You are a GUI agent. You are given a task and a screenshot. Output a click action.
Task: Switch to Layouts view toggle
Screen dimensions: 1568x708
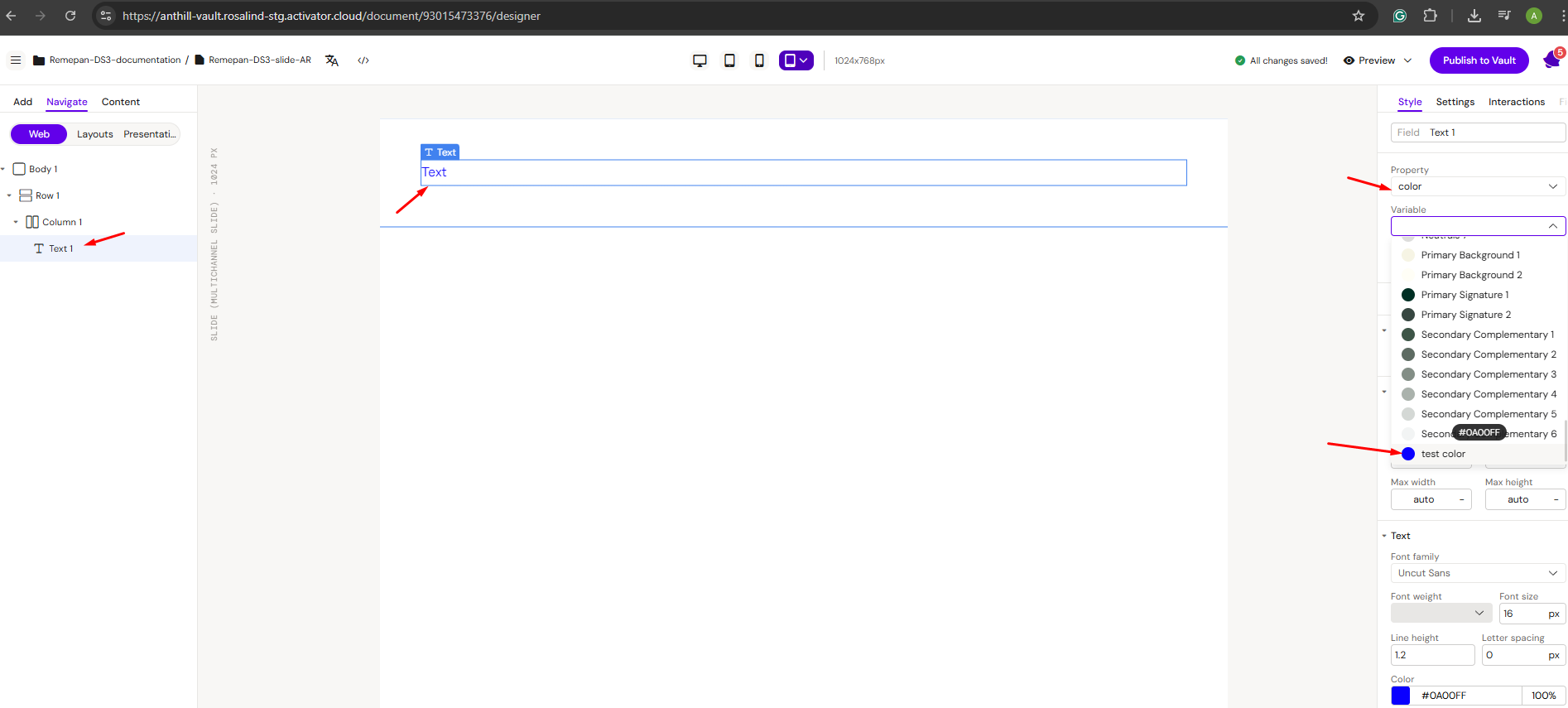95,134
